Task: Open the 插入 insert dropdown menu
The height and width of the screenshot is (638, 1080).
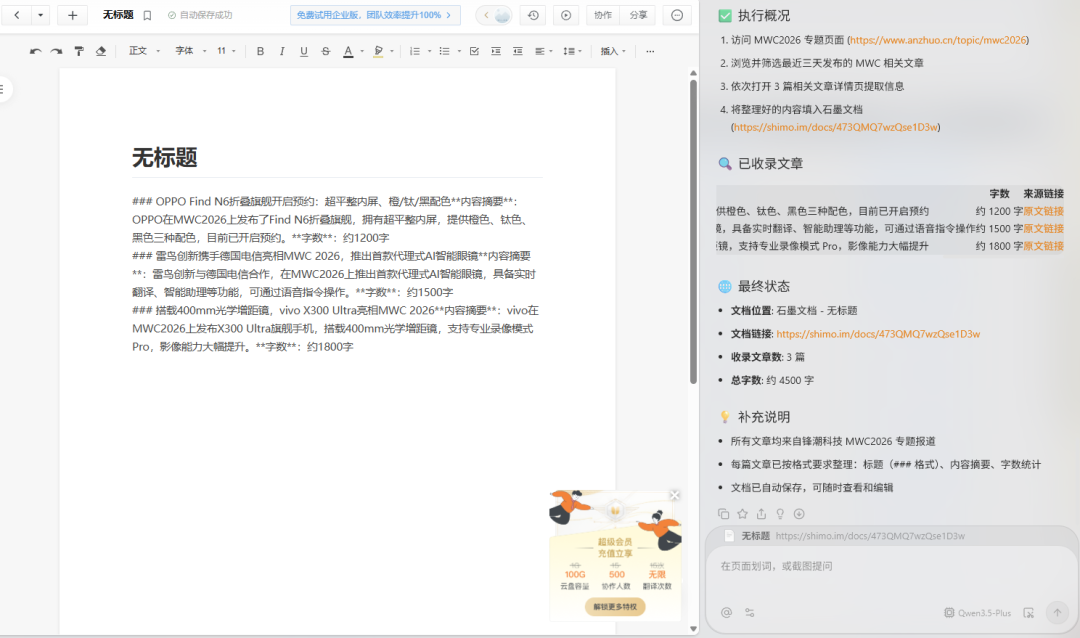Action: tap(613, 51)
